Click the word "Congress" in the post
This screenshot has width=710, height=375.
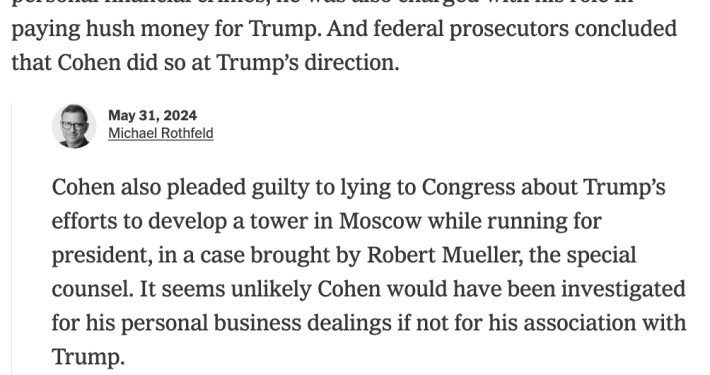pos(469,188)
